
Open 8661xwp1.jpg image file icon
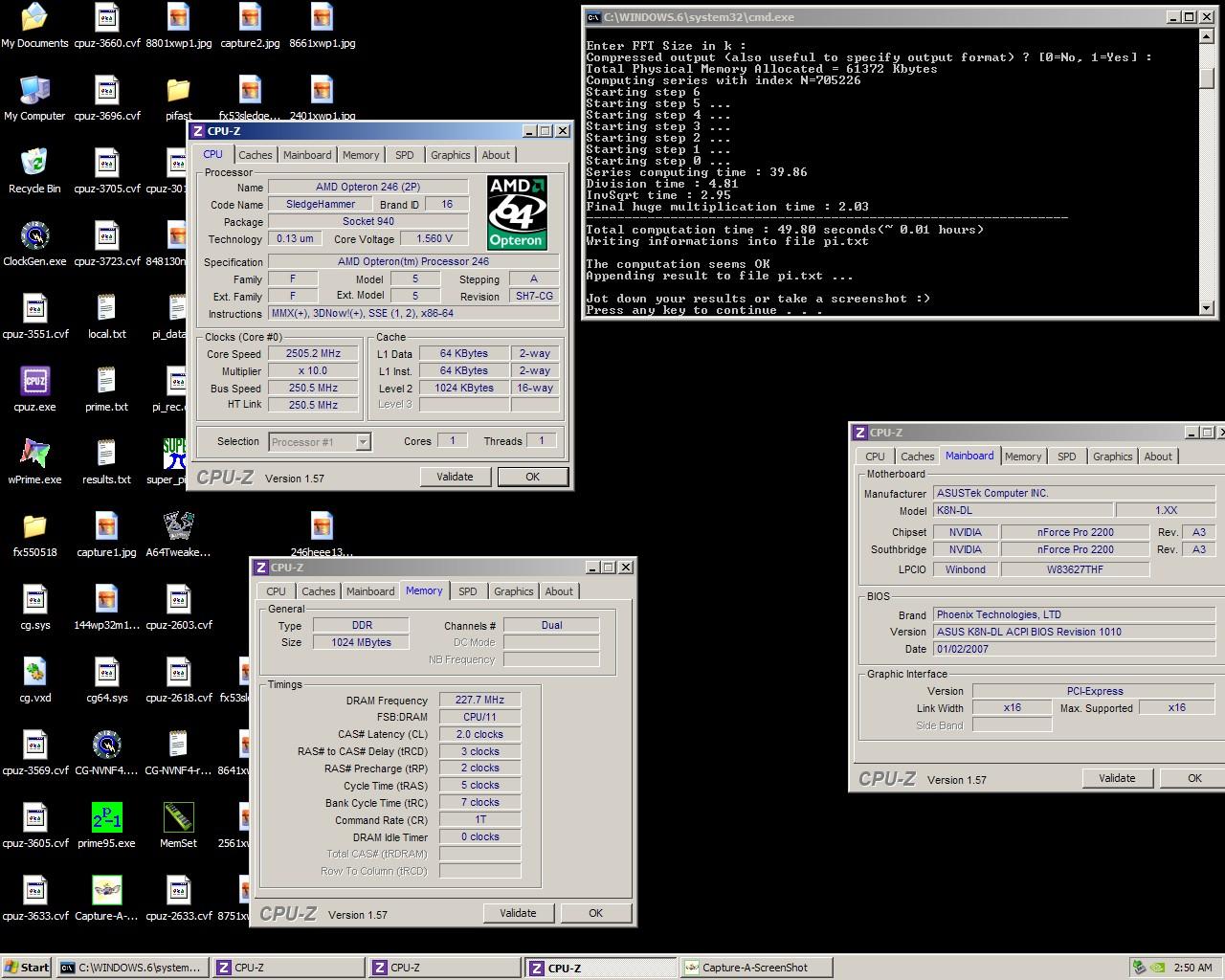(x=322, y=26)
